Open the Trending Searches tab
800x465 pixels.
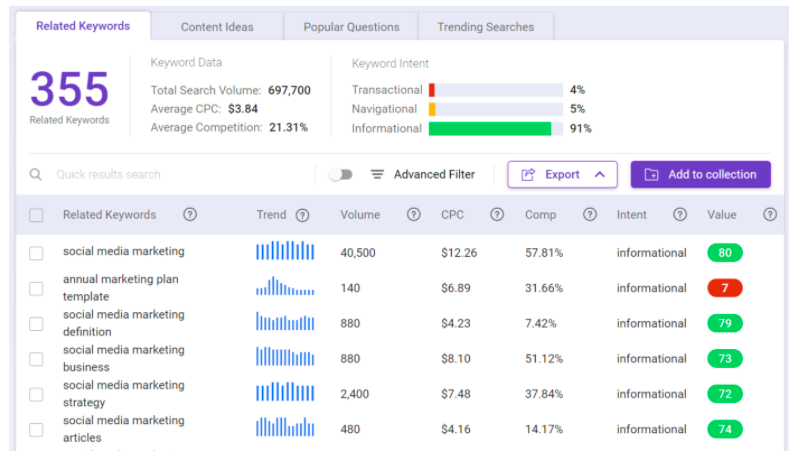click(486, 27)
